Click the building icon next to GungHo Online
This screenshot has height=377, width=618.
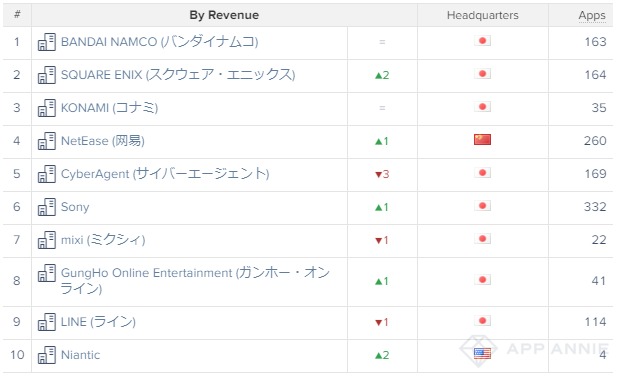(x=47, y=273)
